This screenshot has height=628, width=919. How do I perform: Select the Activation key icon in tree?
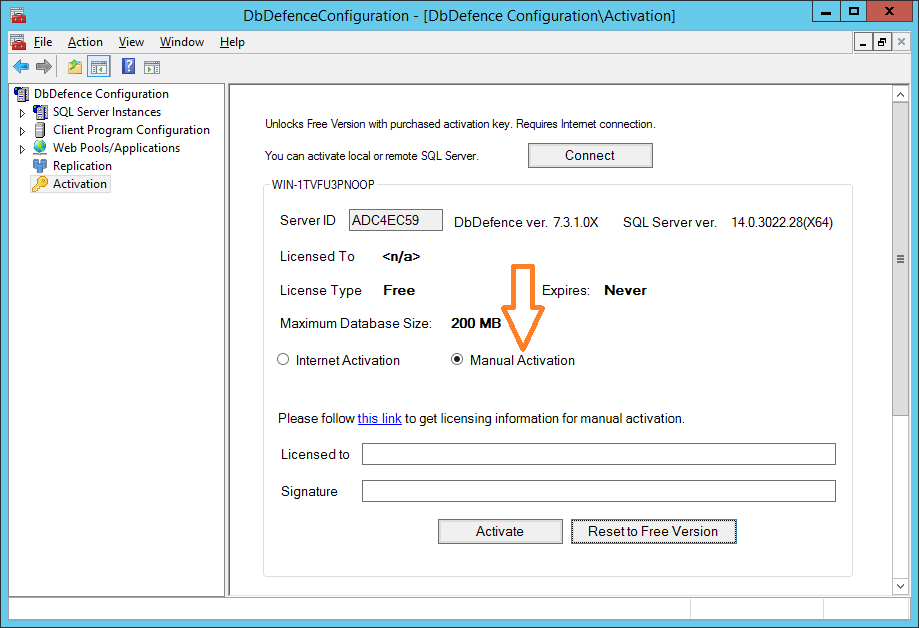tap(40, 184)
